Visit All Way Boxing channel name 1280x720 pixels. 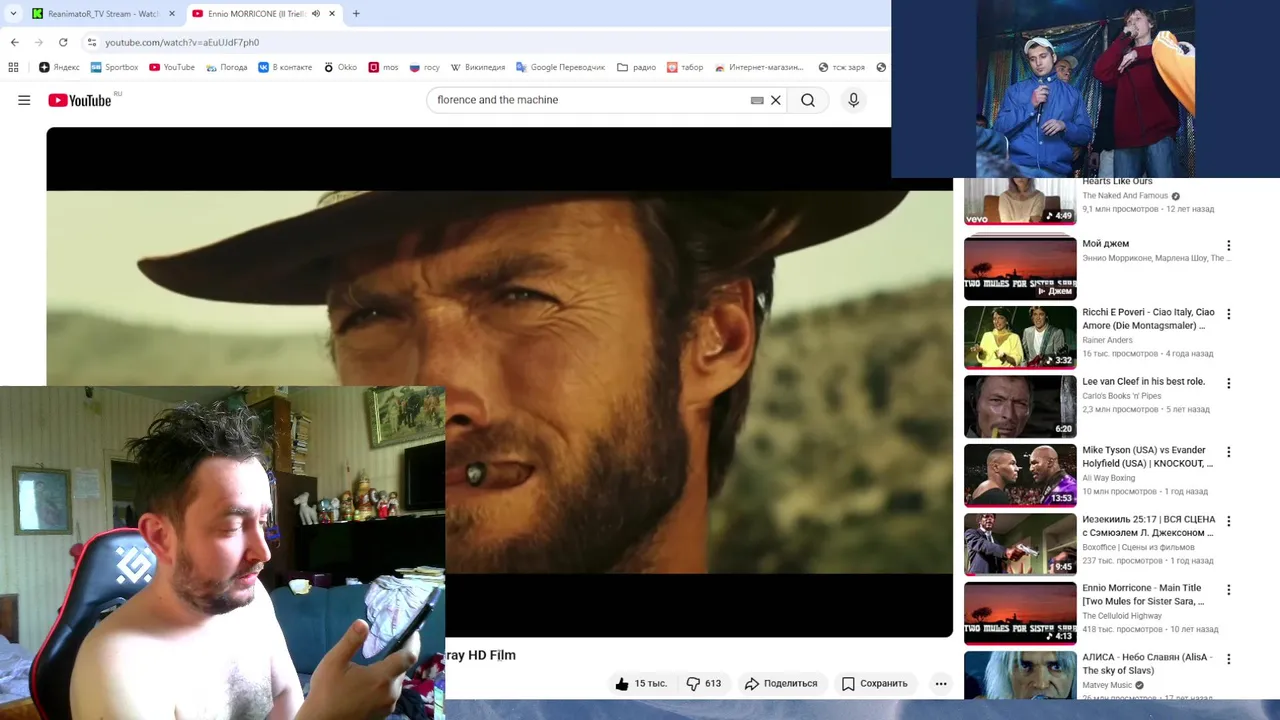1108,478
